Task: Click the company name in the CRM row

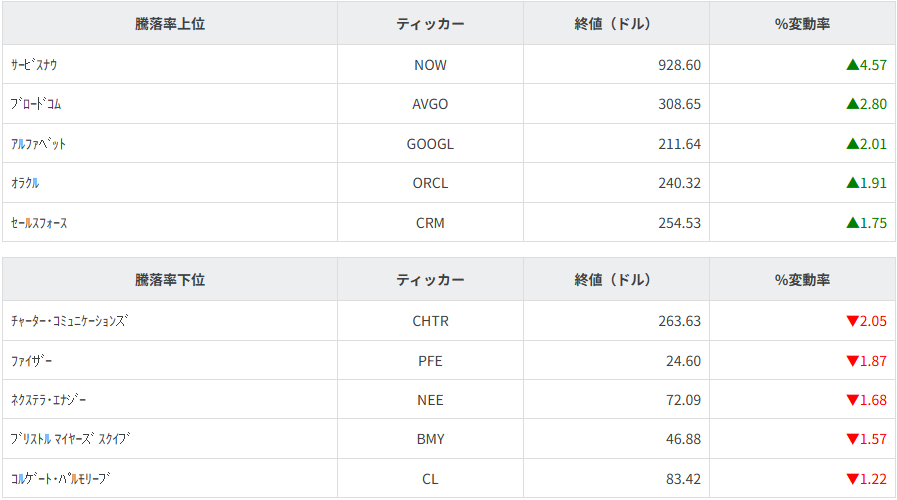Action: 39,223
